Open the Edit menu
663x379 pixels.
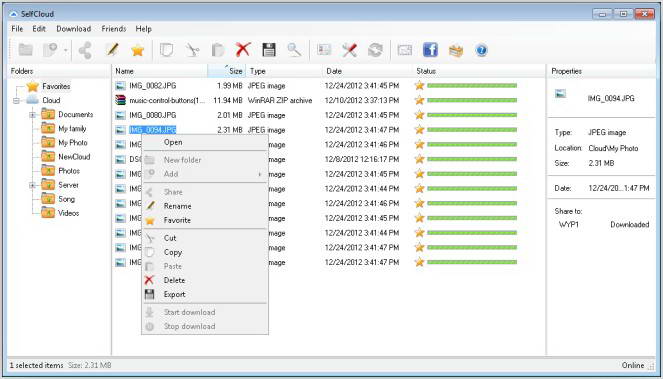pos(39,29)
